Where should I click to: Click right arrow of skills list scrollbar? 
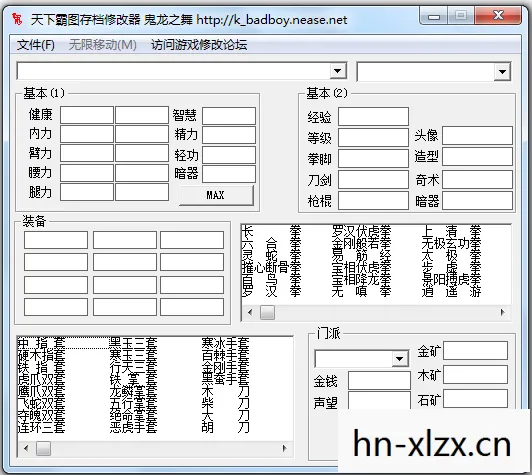502,312
